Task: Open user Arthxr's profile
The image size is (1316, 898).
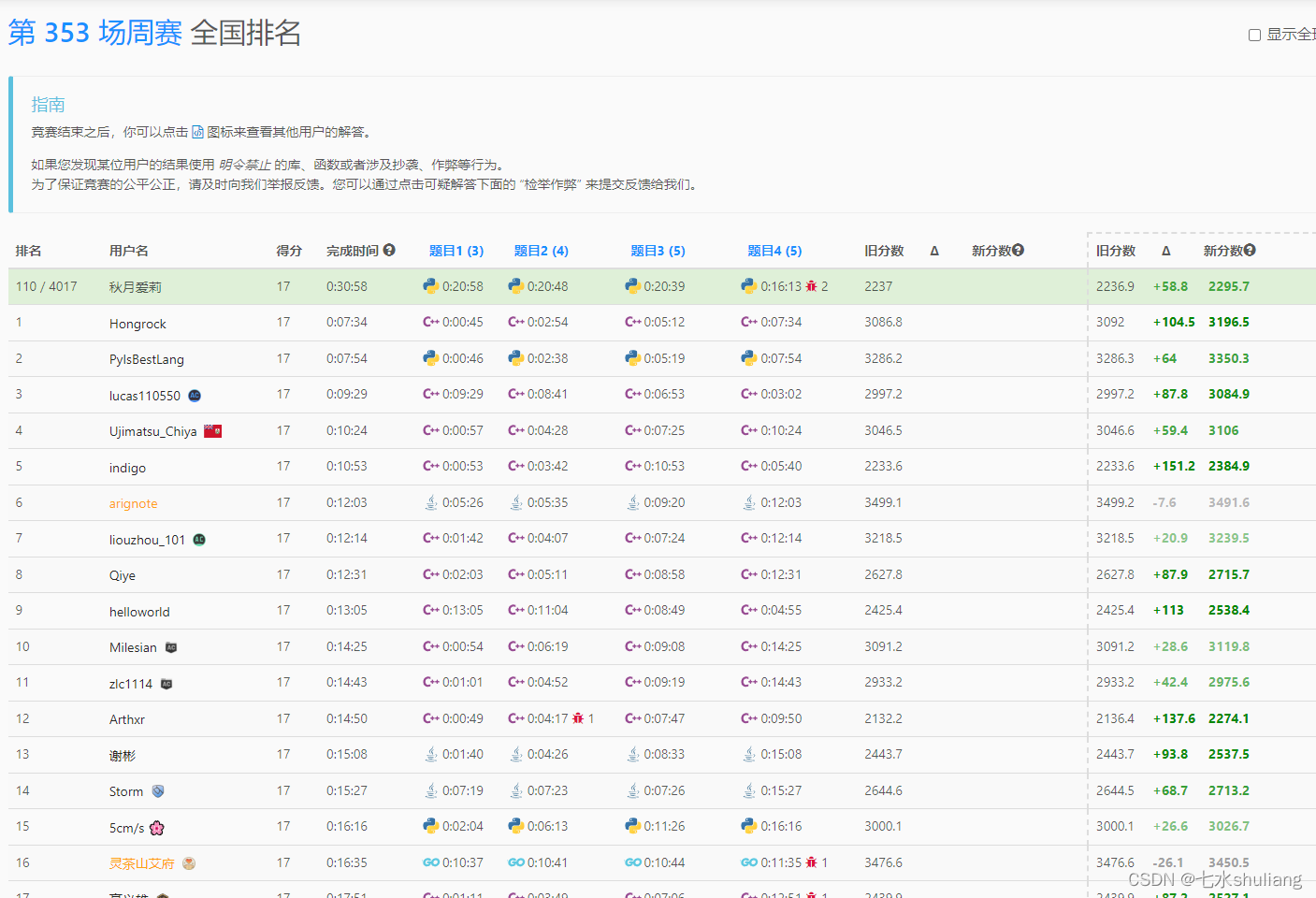Action: click(x=127, y=719)
